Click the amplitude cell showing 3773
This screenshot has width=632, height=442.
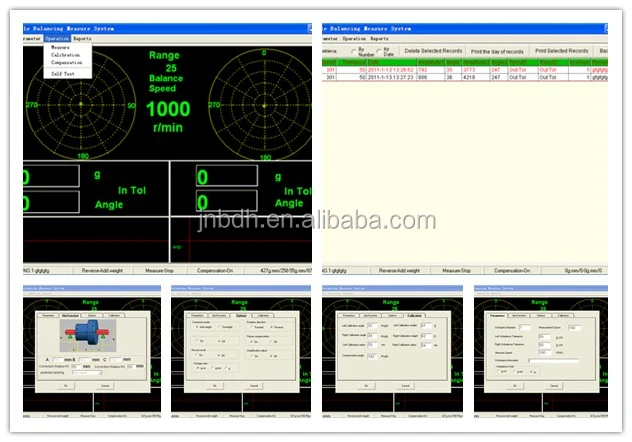pos(475,70)
